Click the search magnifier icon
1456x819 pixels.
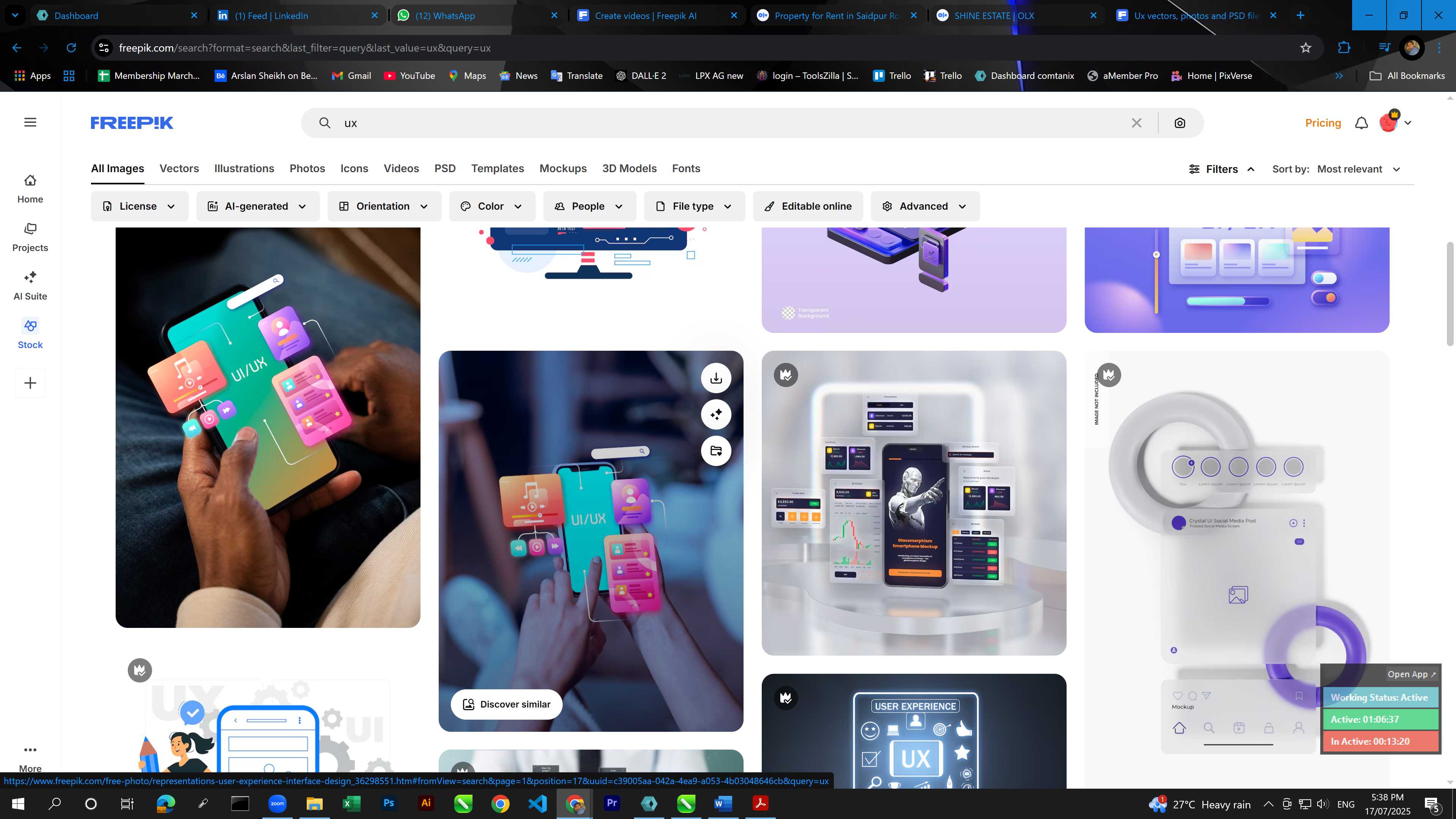pyautogui.click(x=325, y=122)
